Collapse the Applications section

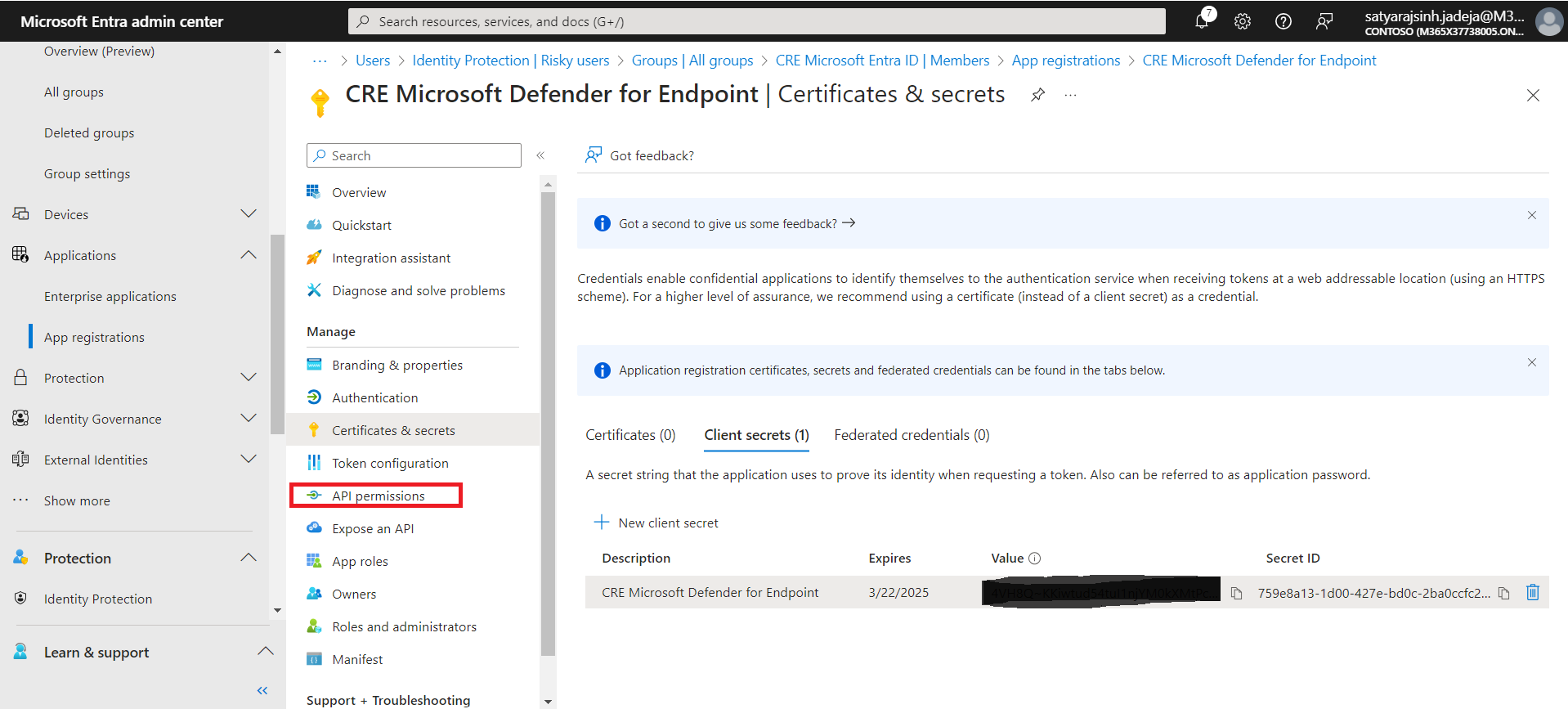point(249,254)
